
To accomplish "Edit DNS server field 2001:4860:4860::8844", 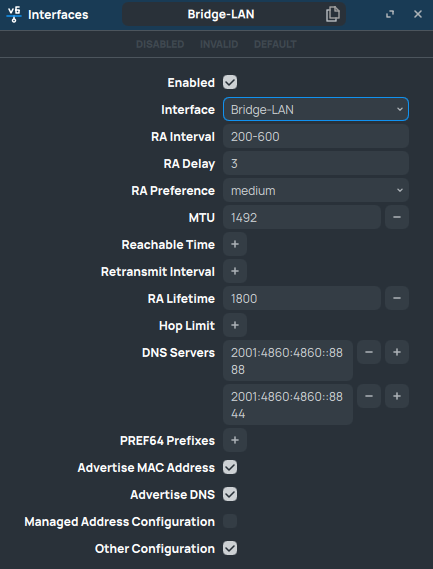I will tap(288, 405).
